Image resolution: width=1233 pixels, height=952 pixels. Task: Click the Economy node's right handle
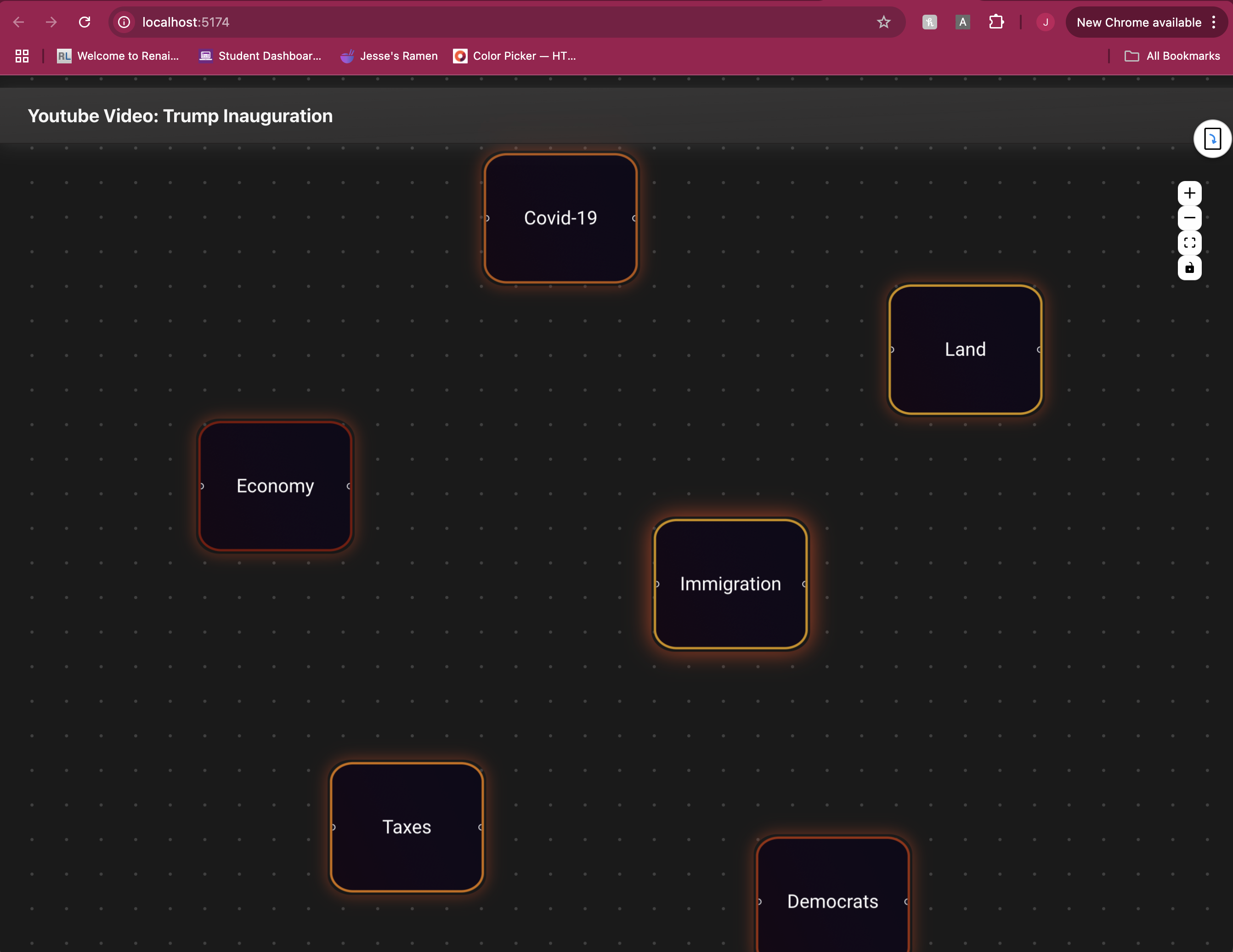click(349, 486)
